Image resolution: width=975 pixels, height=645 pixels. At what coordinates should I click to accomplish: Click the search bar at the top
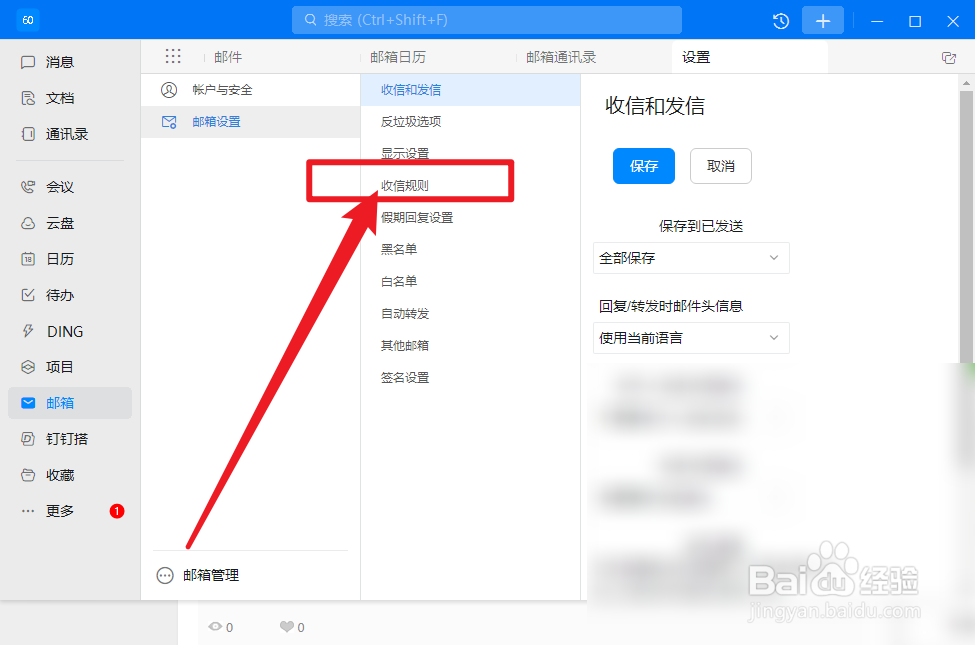(x=486, y=20)
